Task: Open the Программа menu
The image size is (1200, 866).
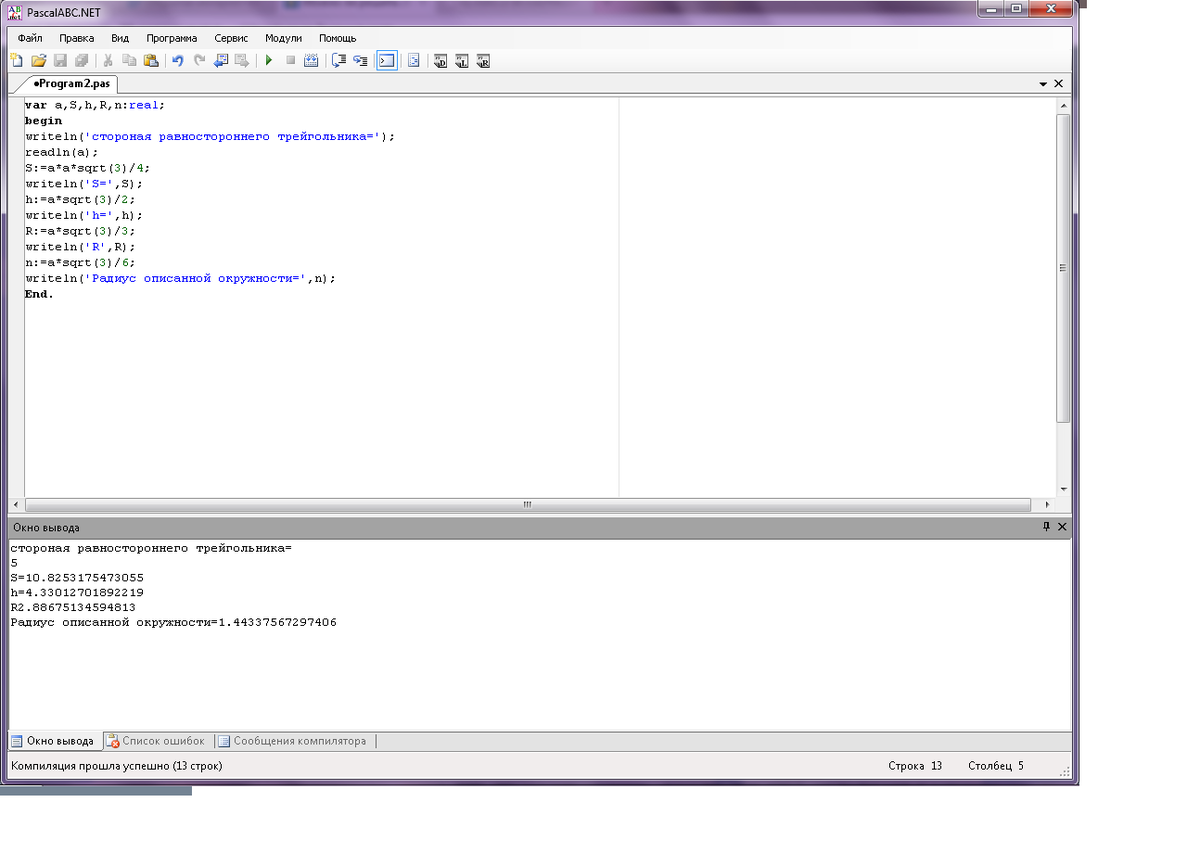Action: tap(172, 38)
